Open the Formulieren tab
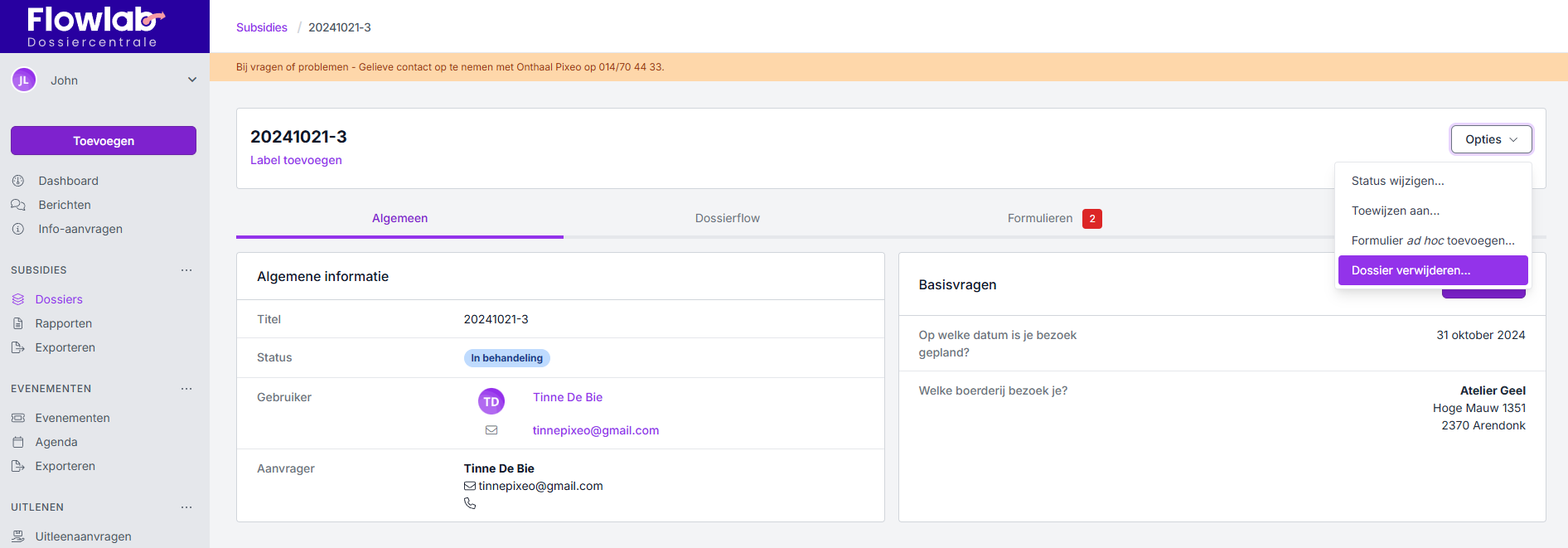 pos(1040,218)
